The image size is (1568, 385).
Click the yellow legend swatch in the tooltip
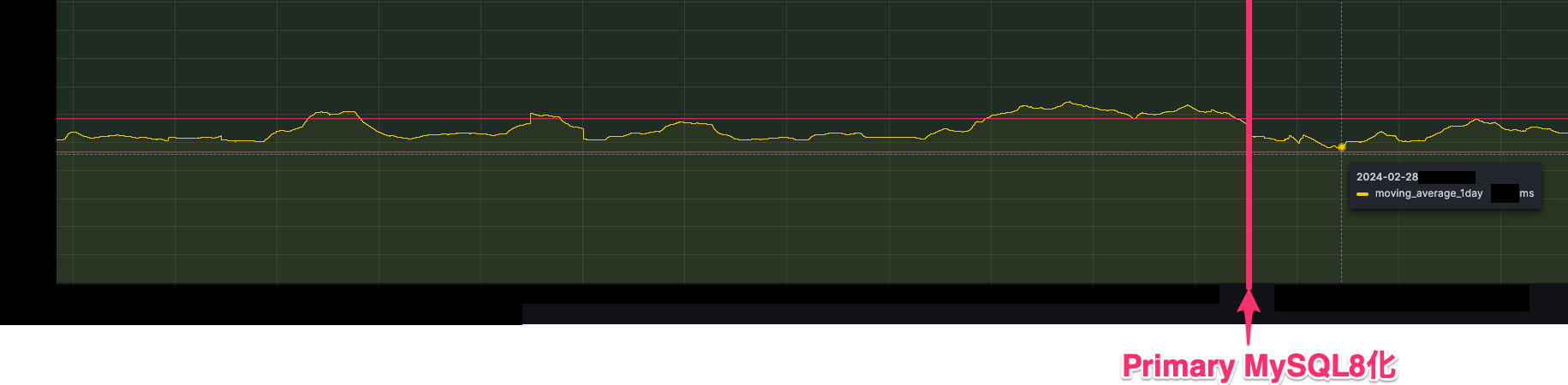coord(1362,194)
